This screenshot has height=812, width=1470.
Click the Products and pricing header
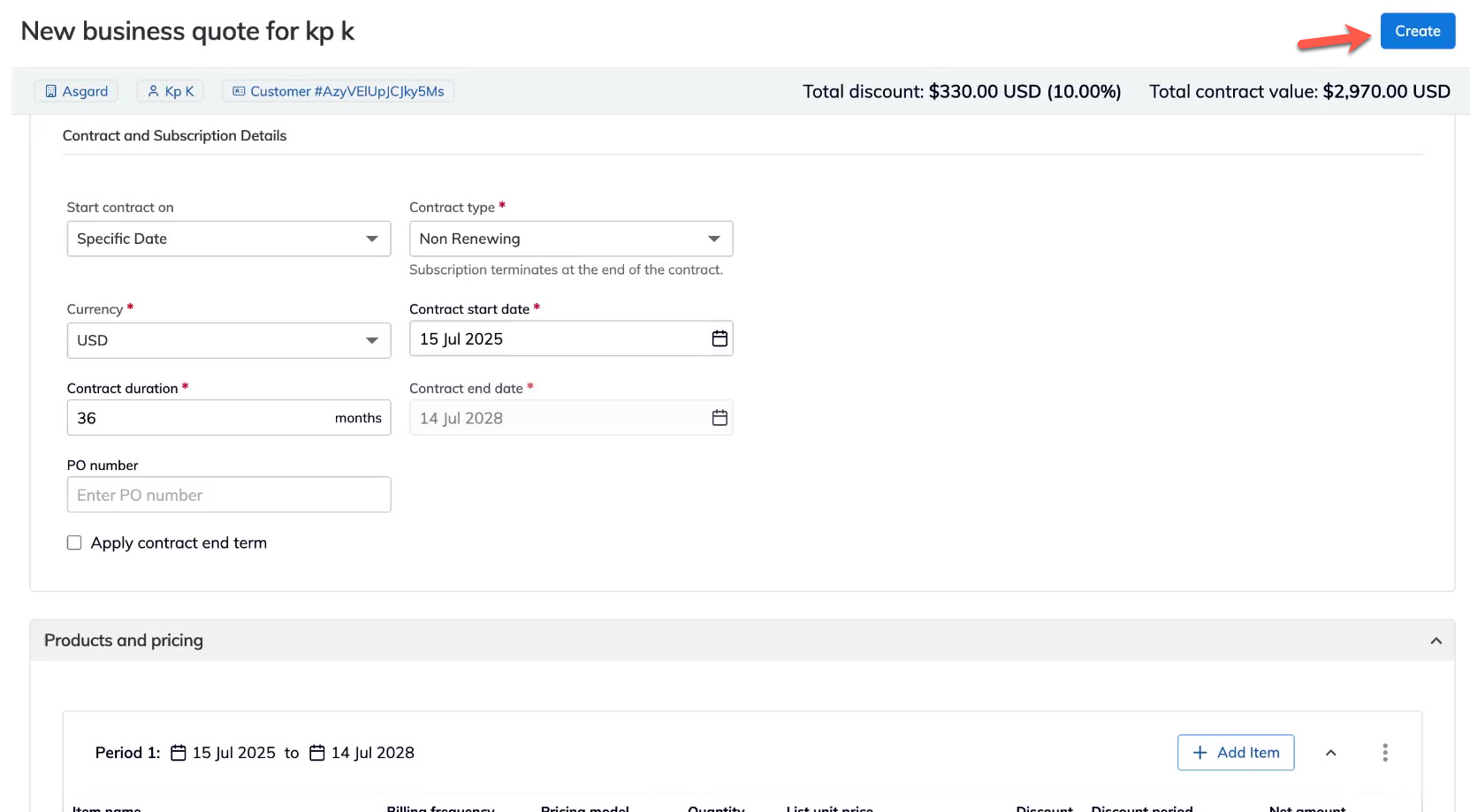pyautogui.click(x=124, y=641)
